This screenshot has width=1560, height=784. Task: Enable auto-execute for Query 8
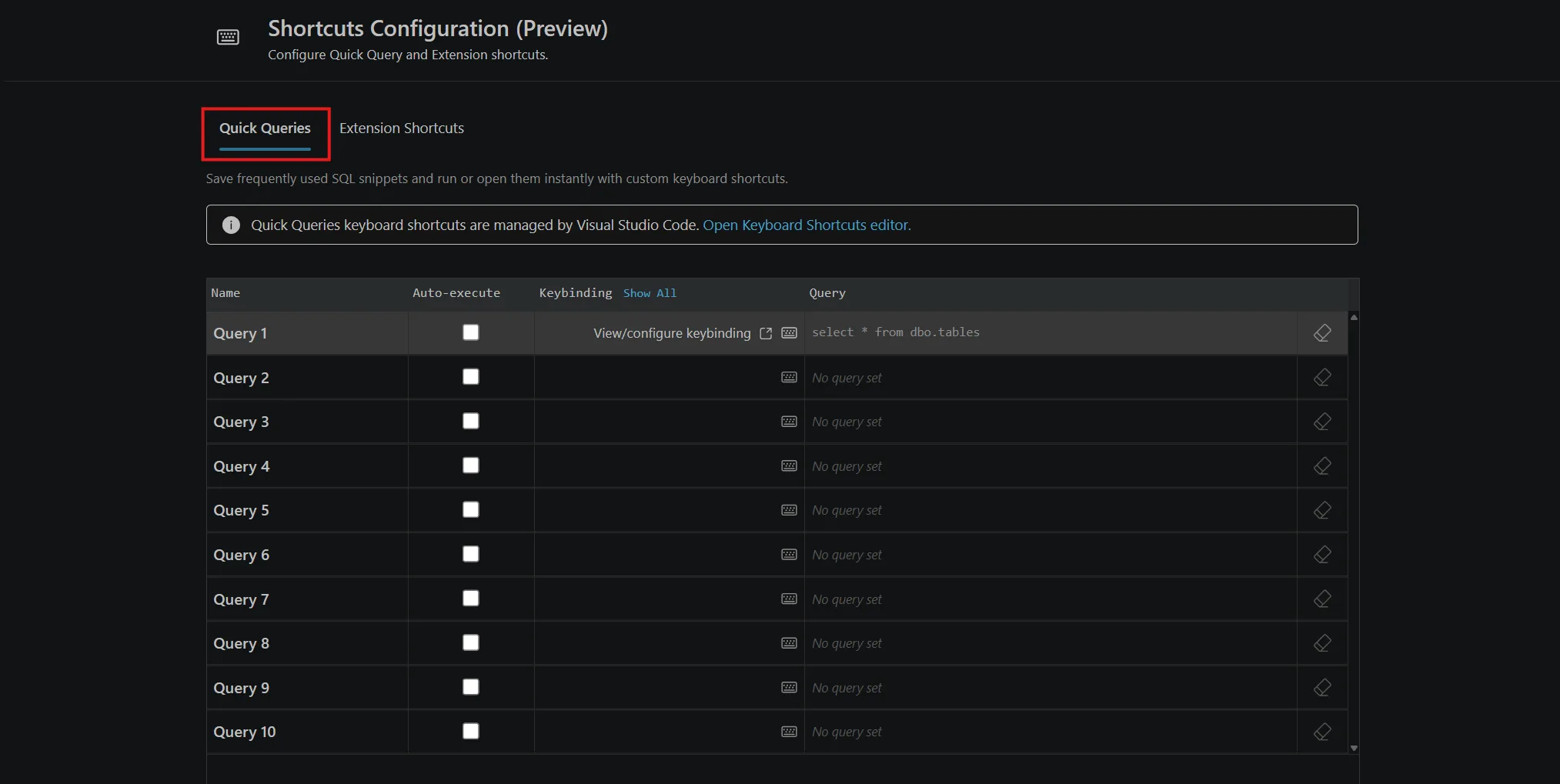(x=471, y=642)
